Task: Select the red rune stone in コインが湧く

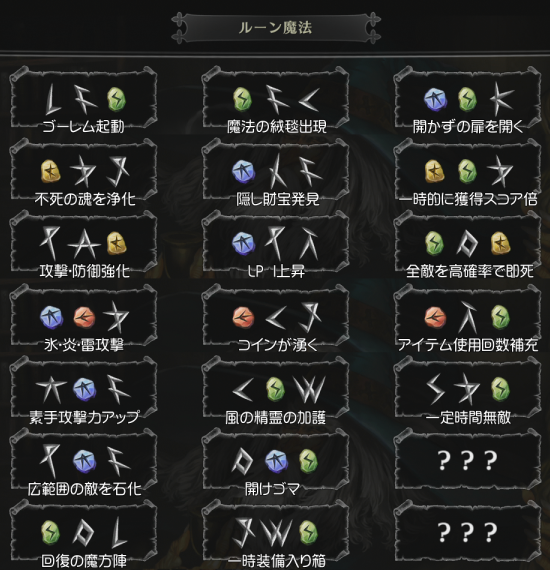Action: (244, 317)
